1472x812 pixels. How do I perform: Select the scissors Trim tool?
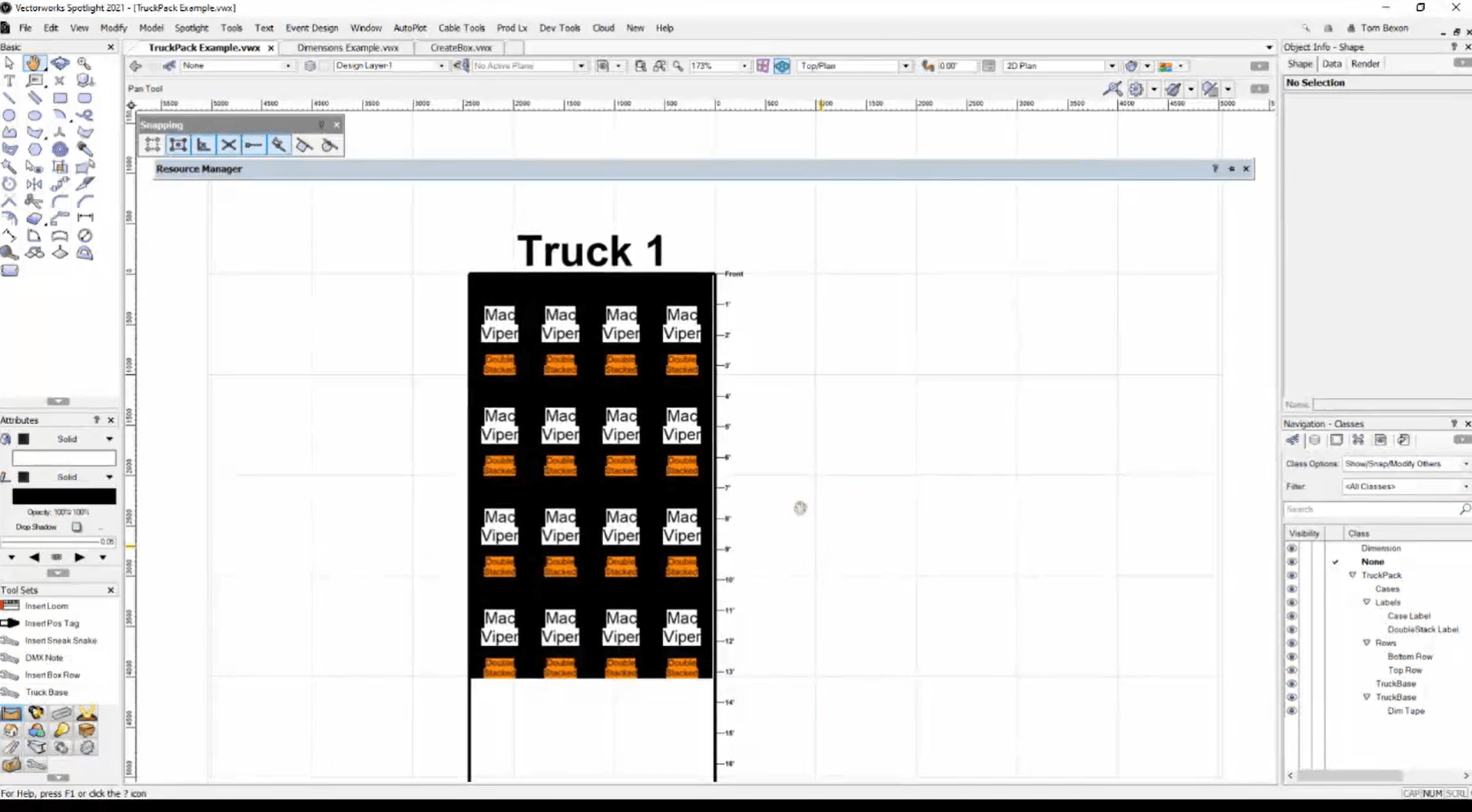click(35, 201)
